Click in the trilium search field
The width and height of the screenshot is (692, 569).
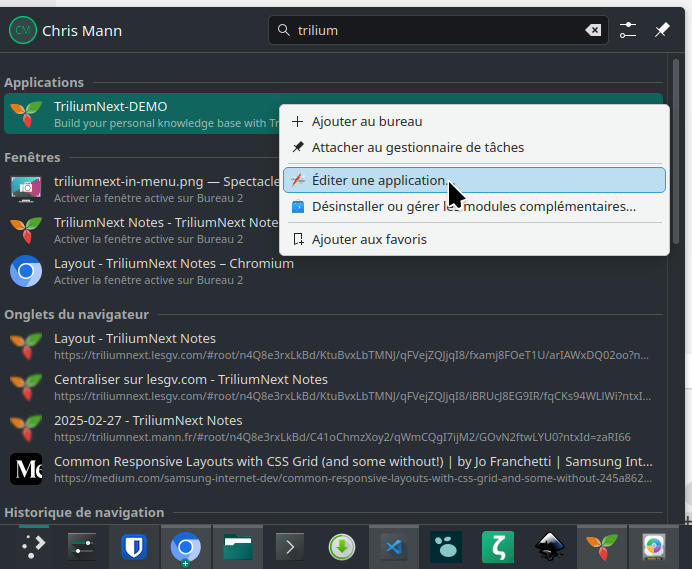[438, 30]
